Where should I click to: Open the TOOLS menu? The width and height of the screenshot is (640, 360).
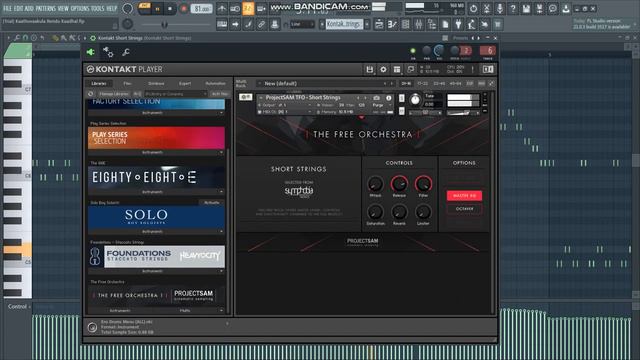coord(98,9)
